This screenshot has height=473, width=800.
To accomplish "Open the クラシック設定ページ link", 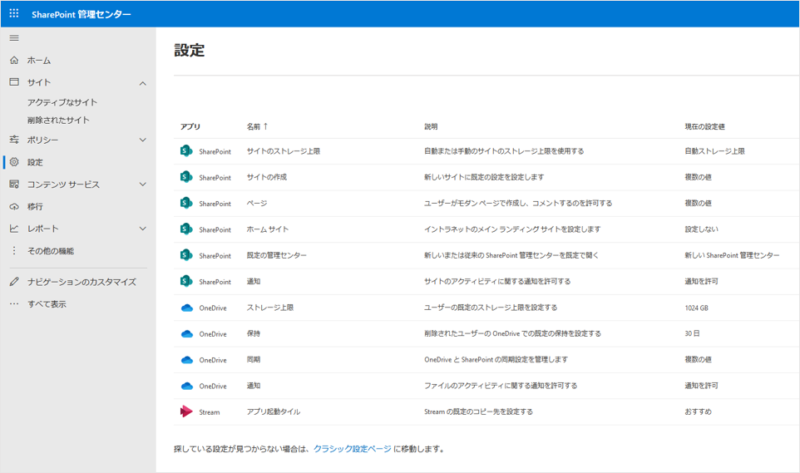I will pyautogui.click(x=351, y=449).
